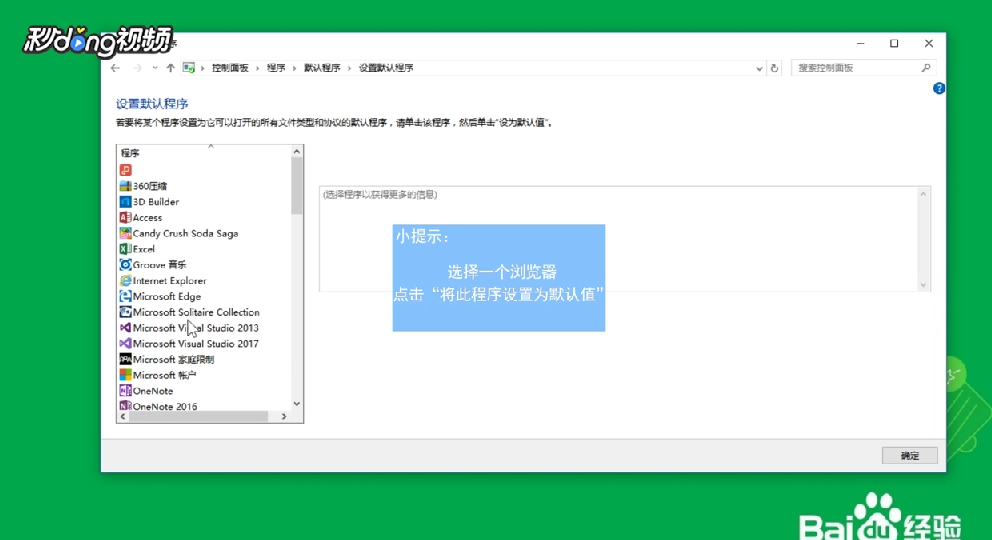The width and height of the screenshot is (992, 540).
Task: Select the Microsoft 帐户 icon
Action: (x=125, y=375)
